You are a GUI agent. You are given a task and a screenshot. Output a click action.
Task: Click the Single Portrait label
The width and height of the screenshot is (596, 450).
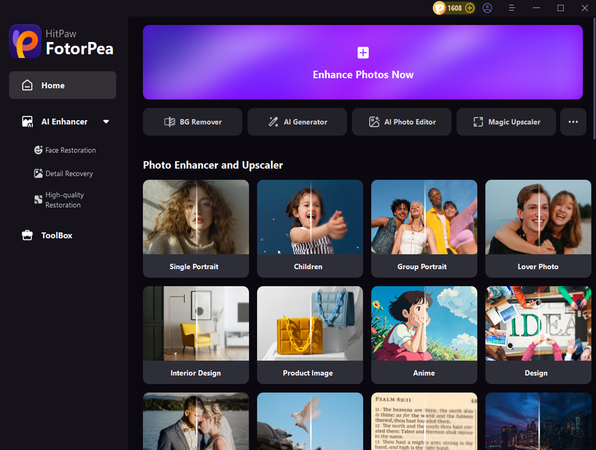(194, 266)
